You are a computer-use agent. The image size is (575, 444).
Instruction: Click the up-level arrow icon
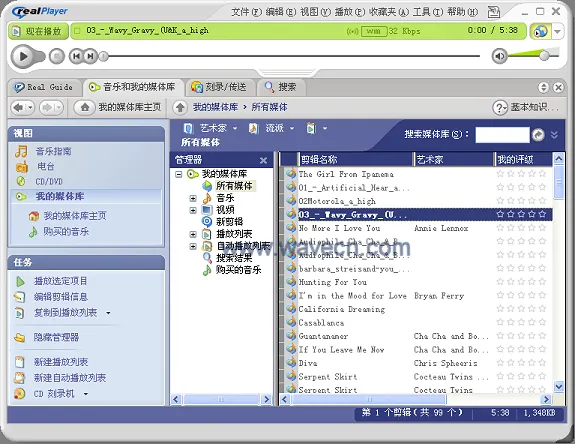(180, 107)
